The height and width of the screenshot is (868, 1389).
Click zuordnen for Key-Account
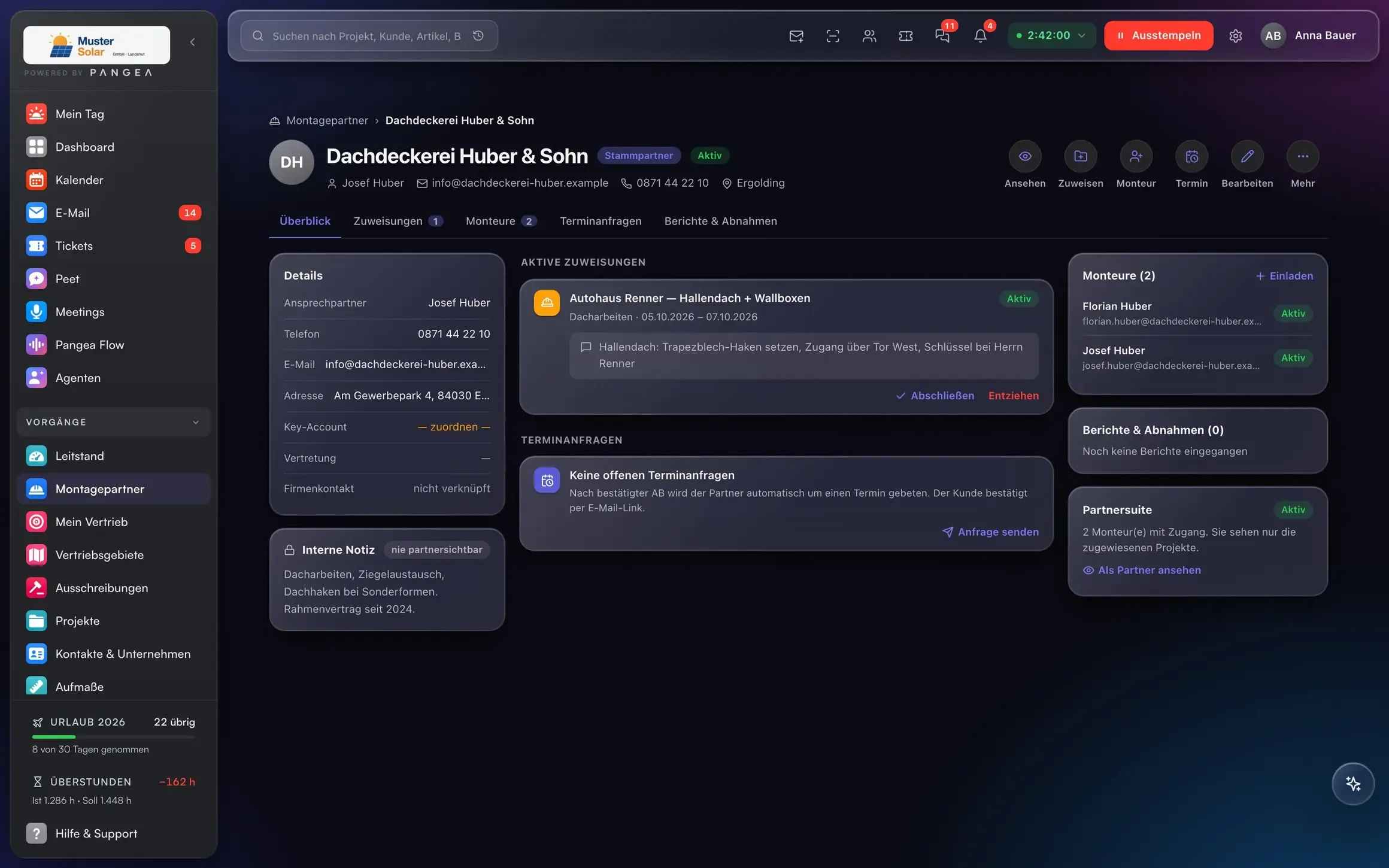[454, 427]
